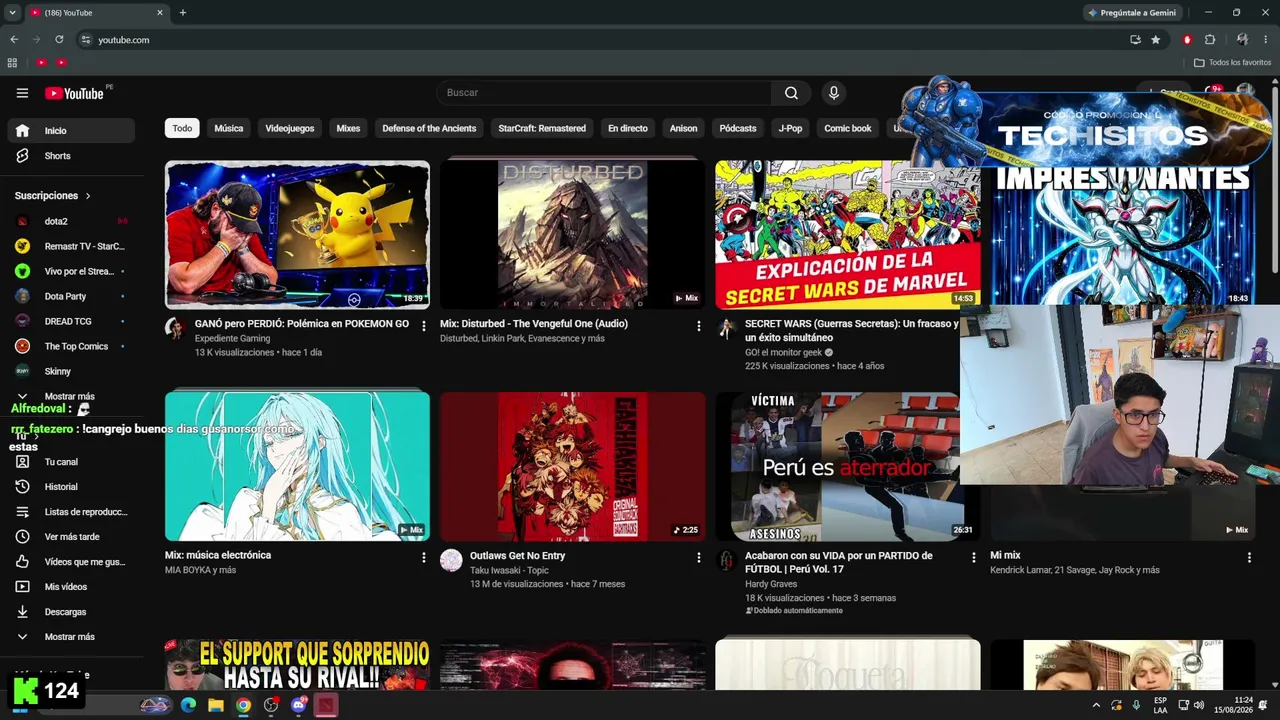Open Discord from the taskbar
This screenshot has height=720, width=1280.
coord(298,705)
